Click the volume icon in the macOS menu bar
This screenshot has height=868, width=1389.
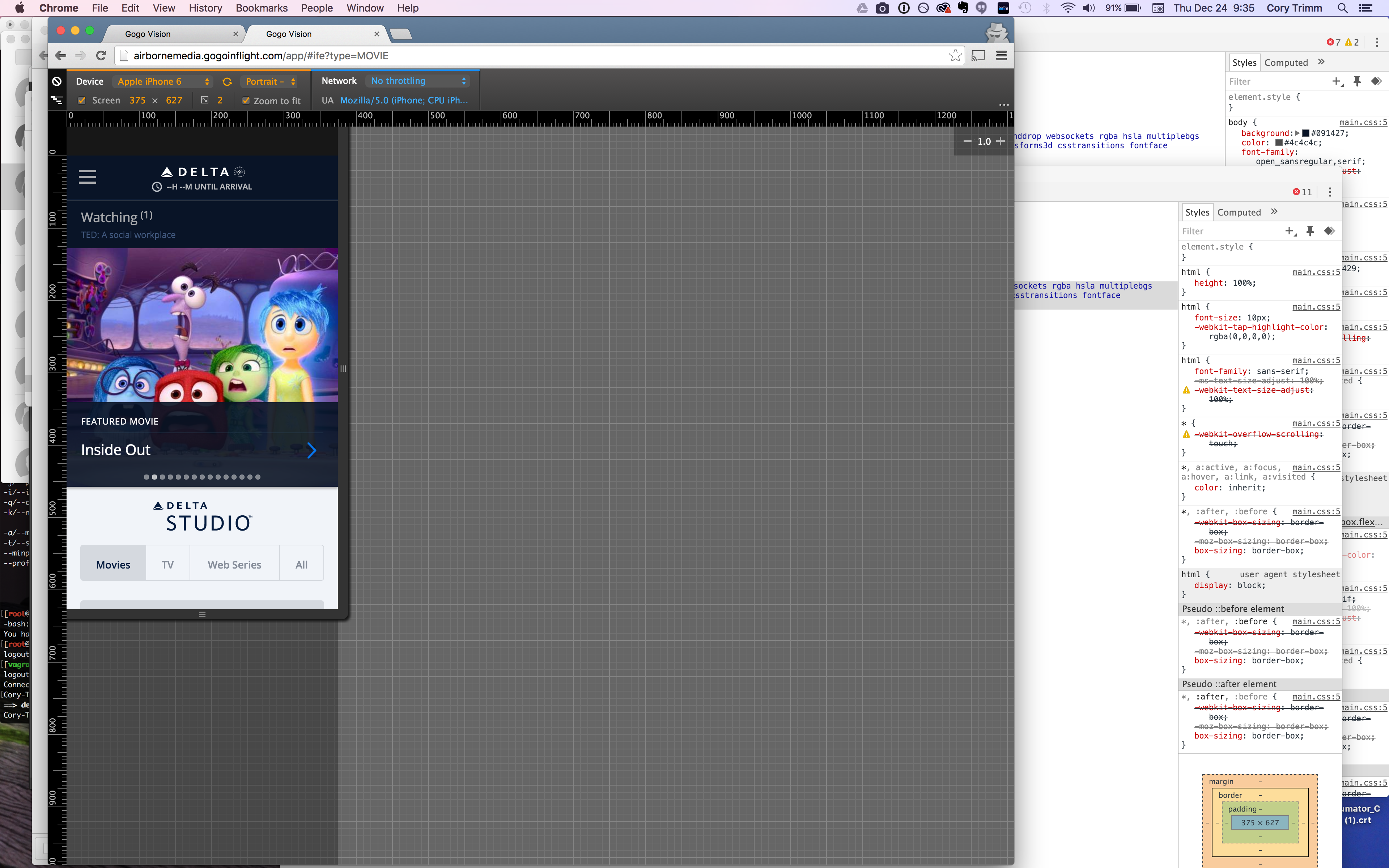tap(1089, 8)
